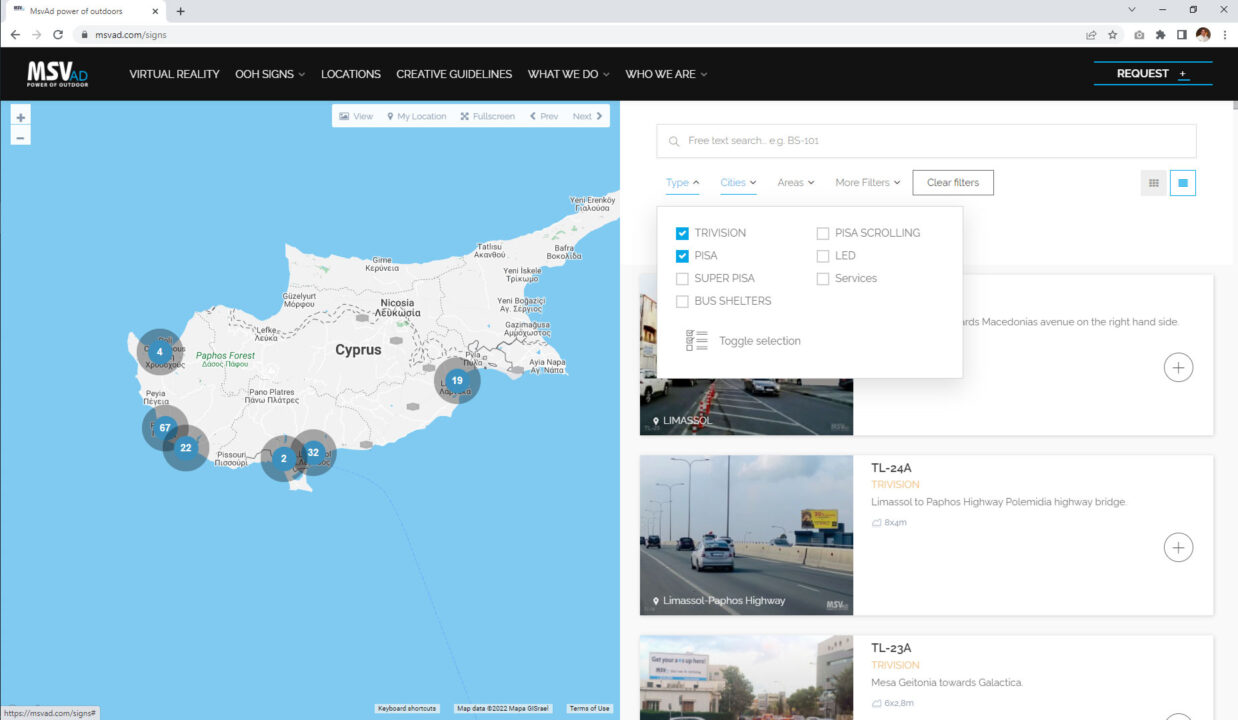Click the free text search field
Image resolution: width=1238 pixels, height=720 pixels.
(x=926, y=141)
